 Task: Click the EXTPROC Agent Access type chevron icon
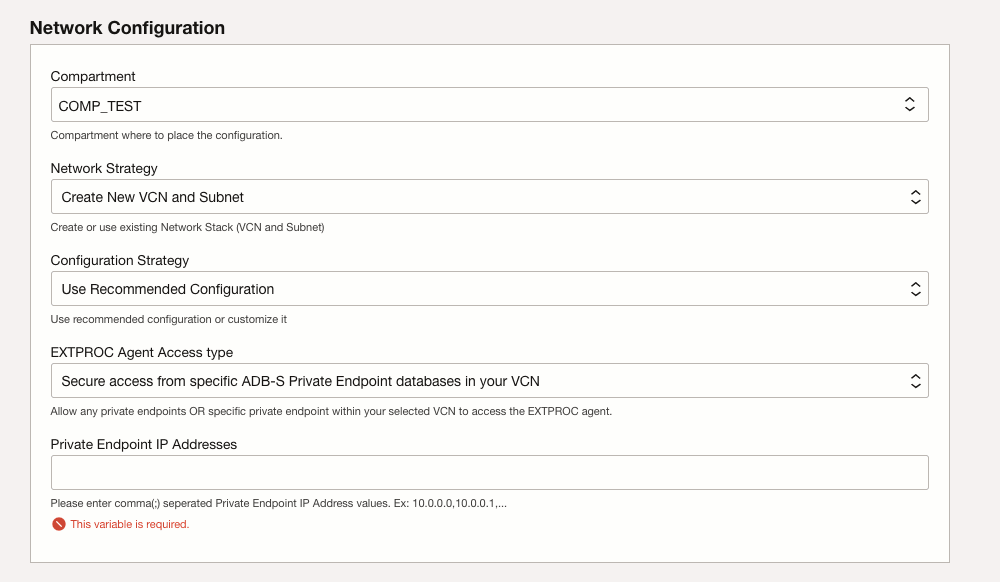917,380
